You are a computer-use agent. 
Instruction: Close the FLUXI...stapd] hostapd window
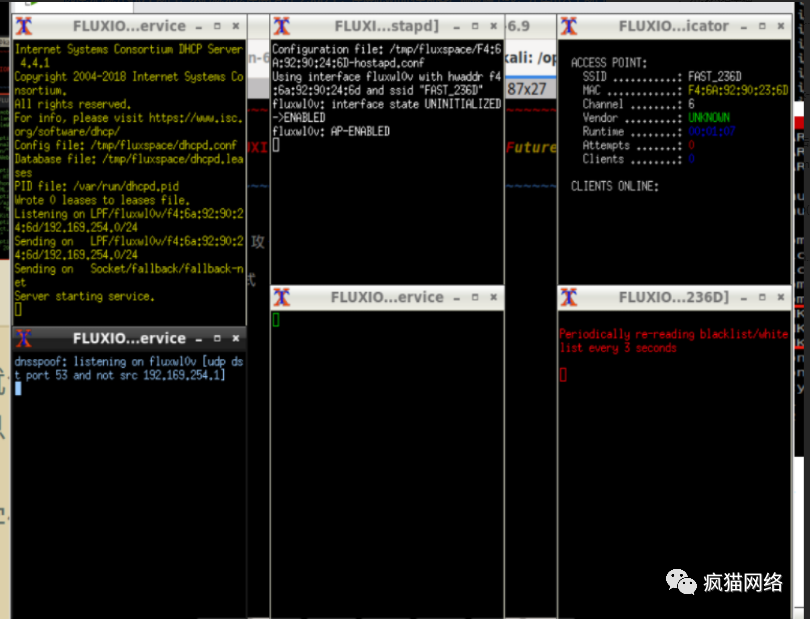click(494, 26)
